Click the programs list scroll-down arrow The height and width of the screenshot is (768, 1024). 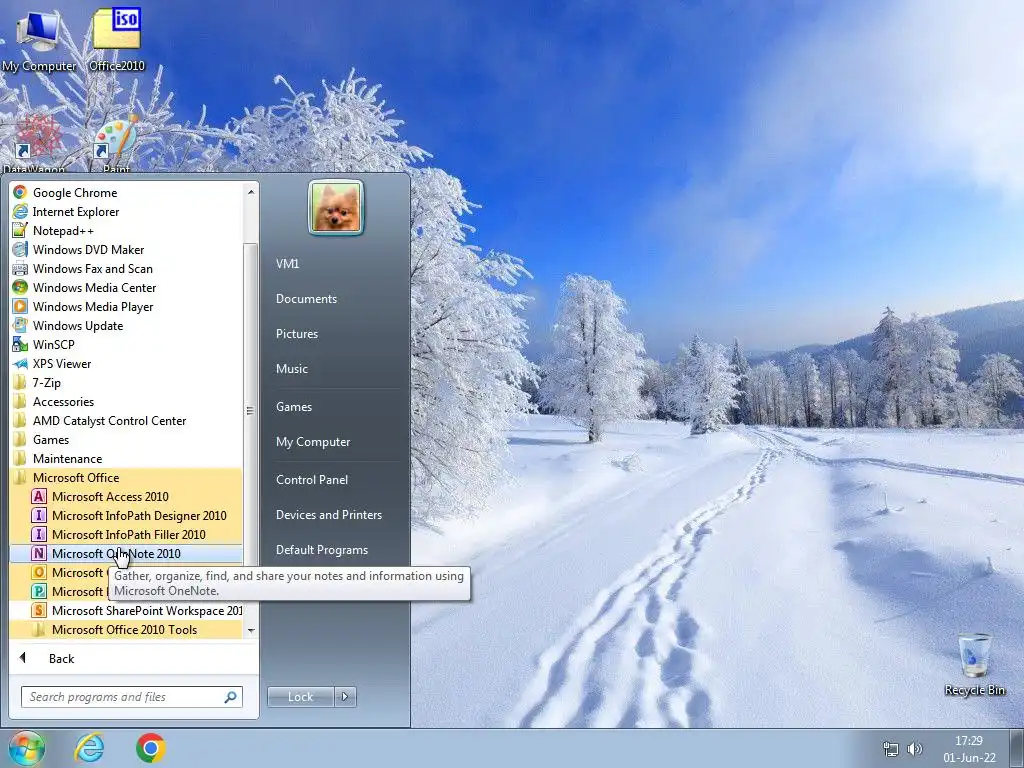(251, 631)
